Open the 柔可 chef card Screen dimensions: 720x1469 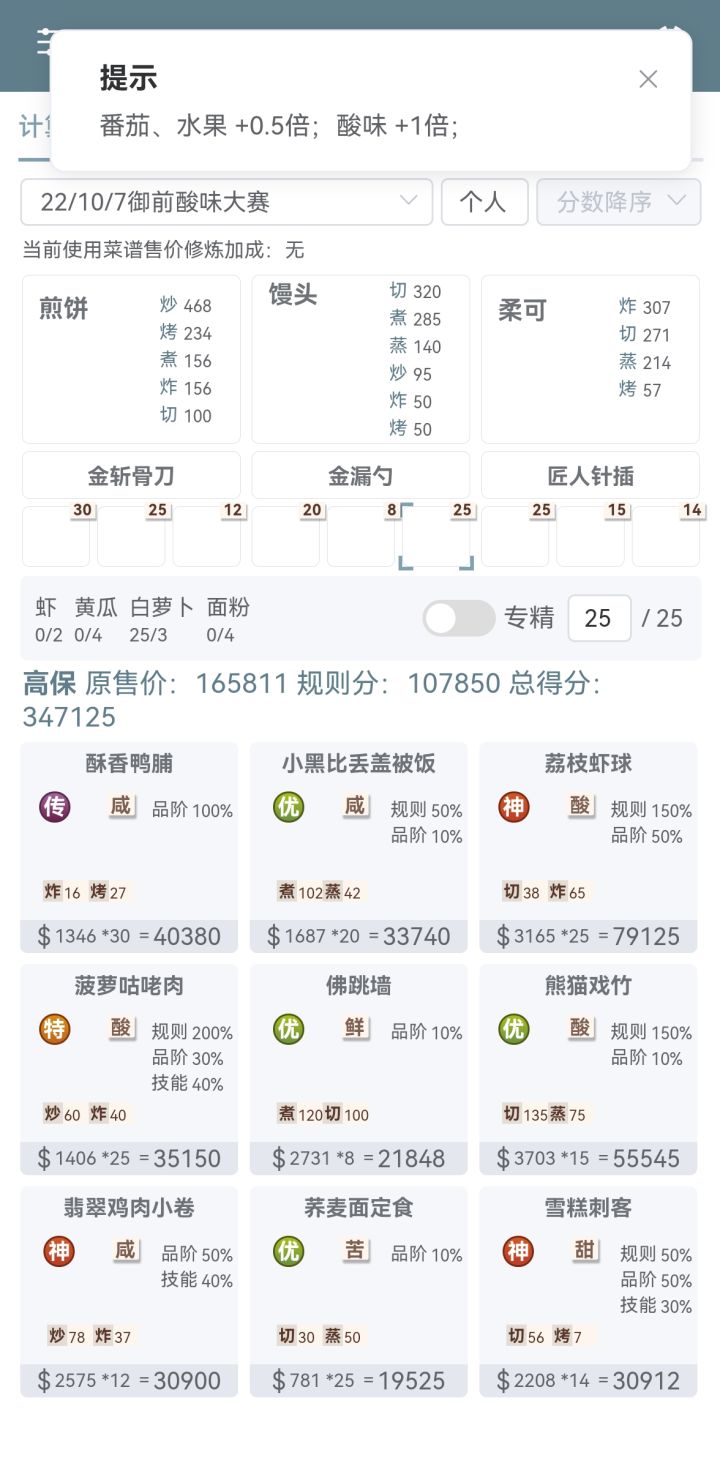[x=590, y=360]
